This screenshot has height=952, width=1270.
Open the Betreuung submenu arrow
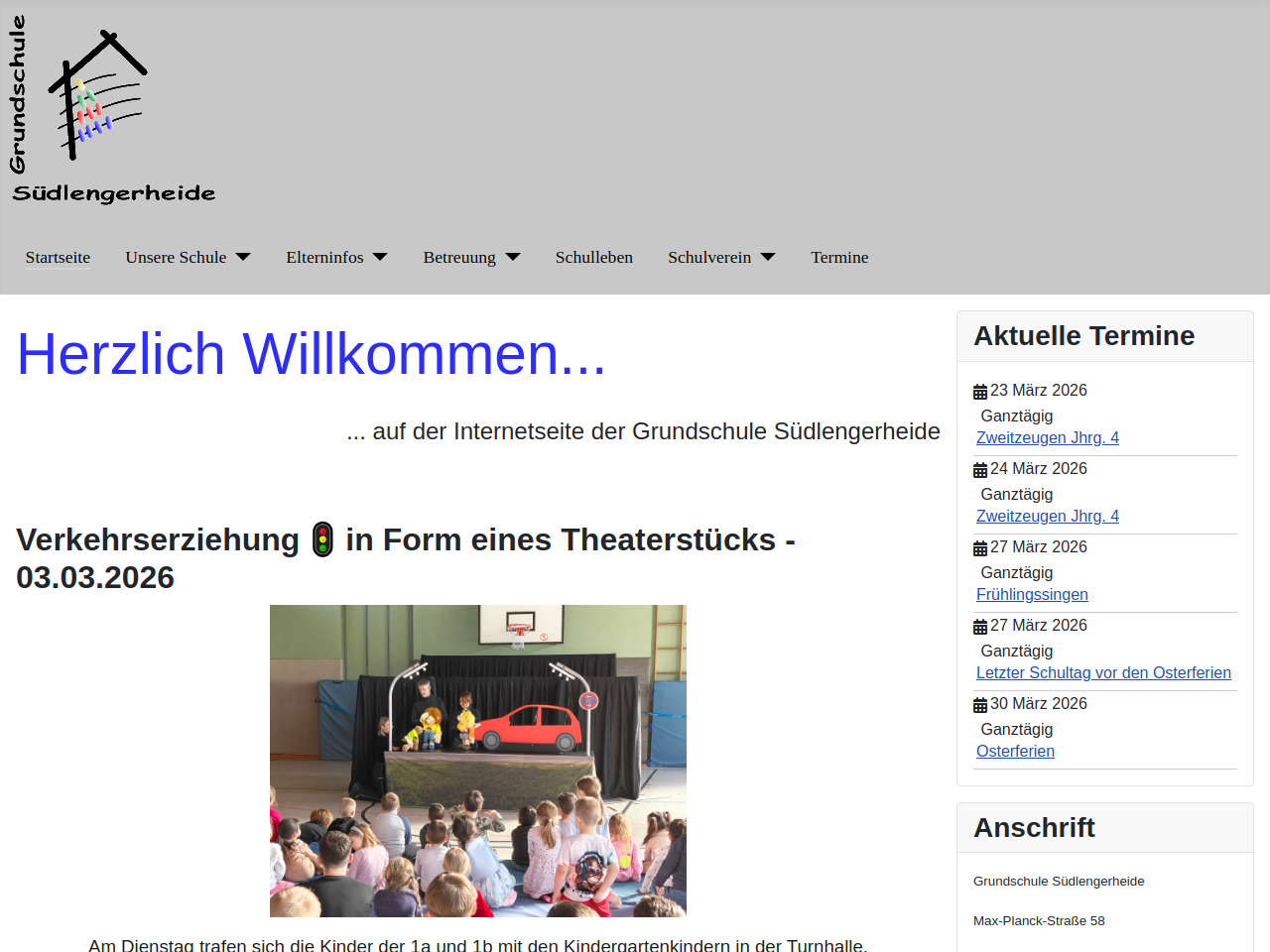[513, 258]
